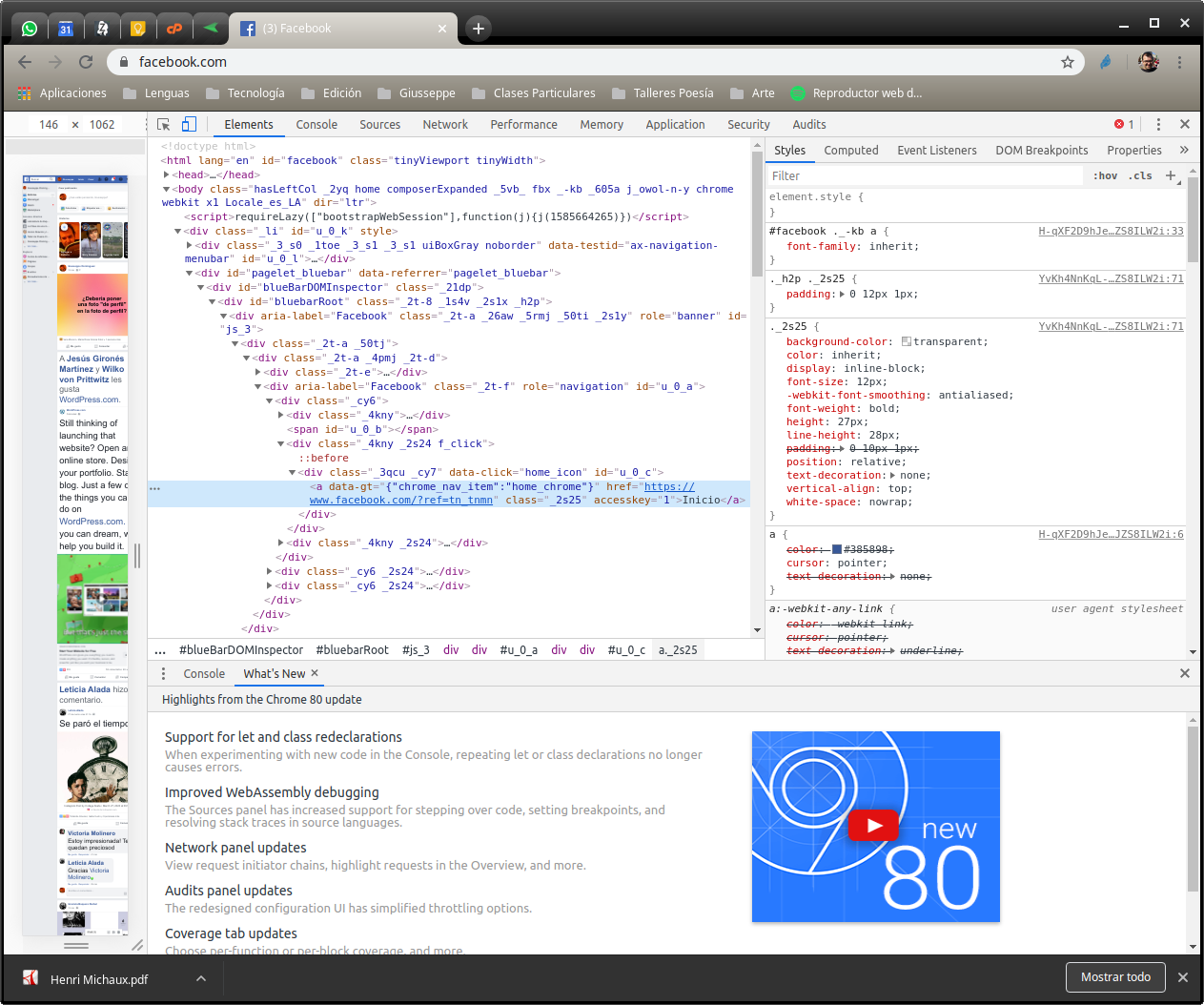The height and width of the screenshot is (1005, 1204).
Task: Open the Application tab
Action: [x=675, y=125]
